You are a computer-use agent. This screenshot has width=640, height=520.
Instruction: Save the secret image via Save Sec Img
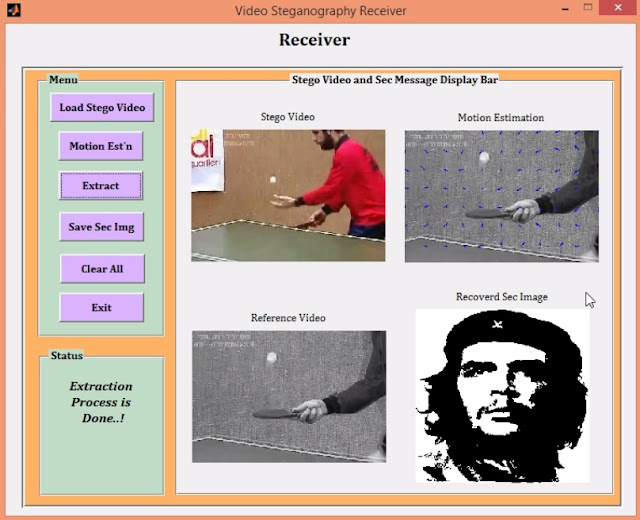(102, 227)
